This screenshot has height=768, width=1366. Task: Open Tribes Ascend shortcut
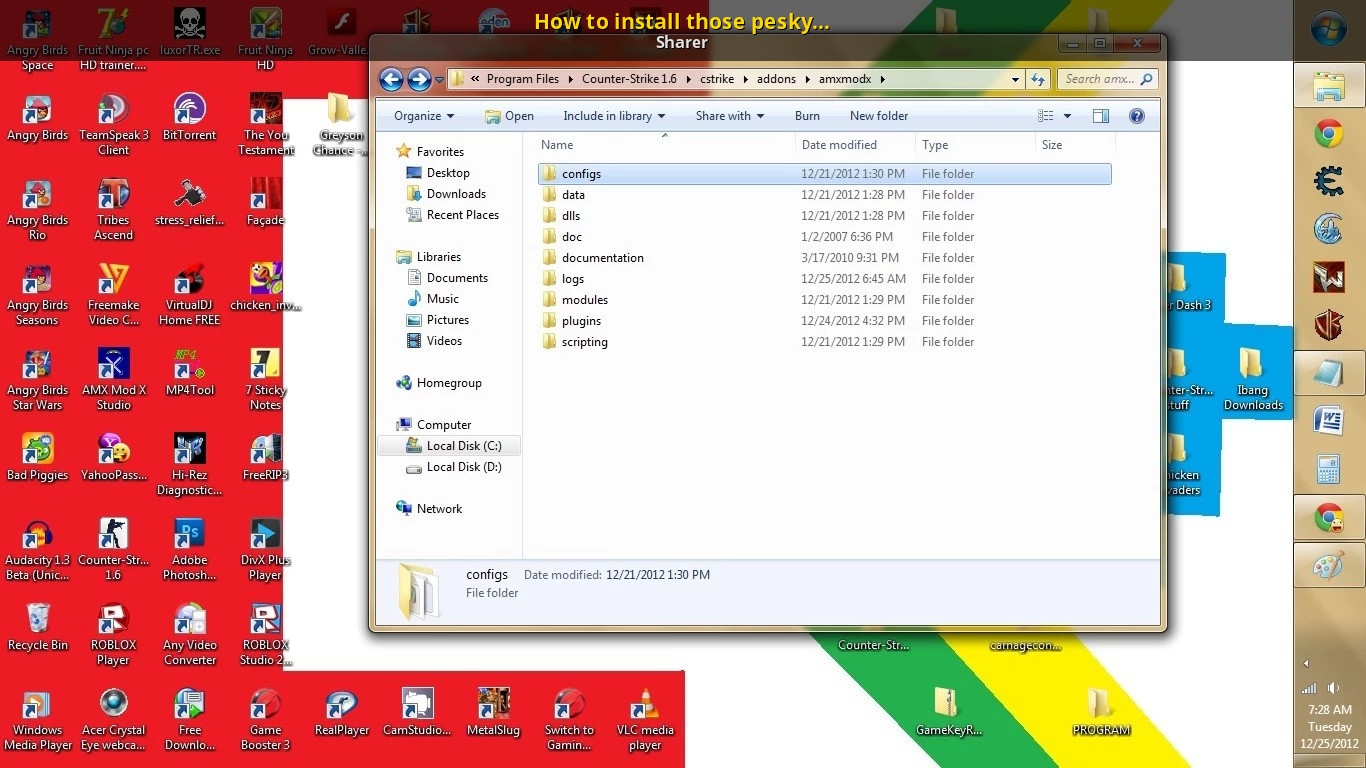coord(113,209)
